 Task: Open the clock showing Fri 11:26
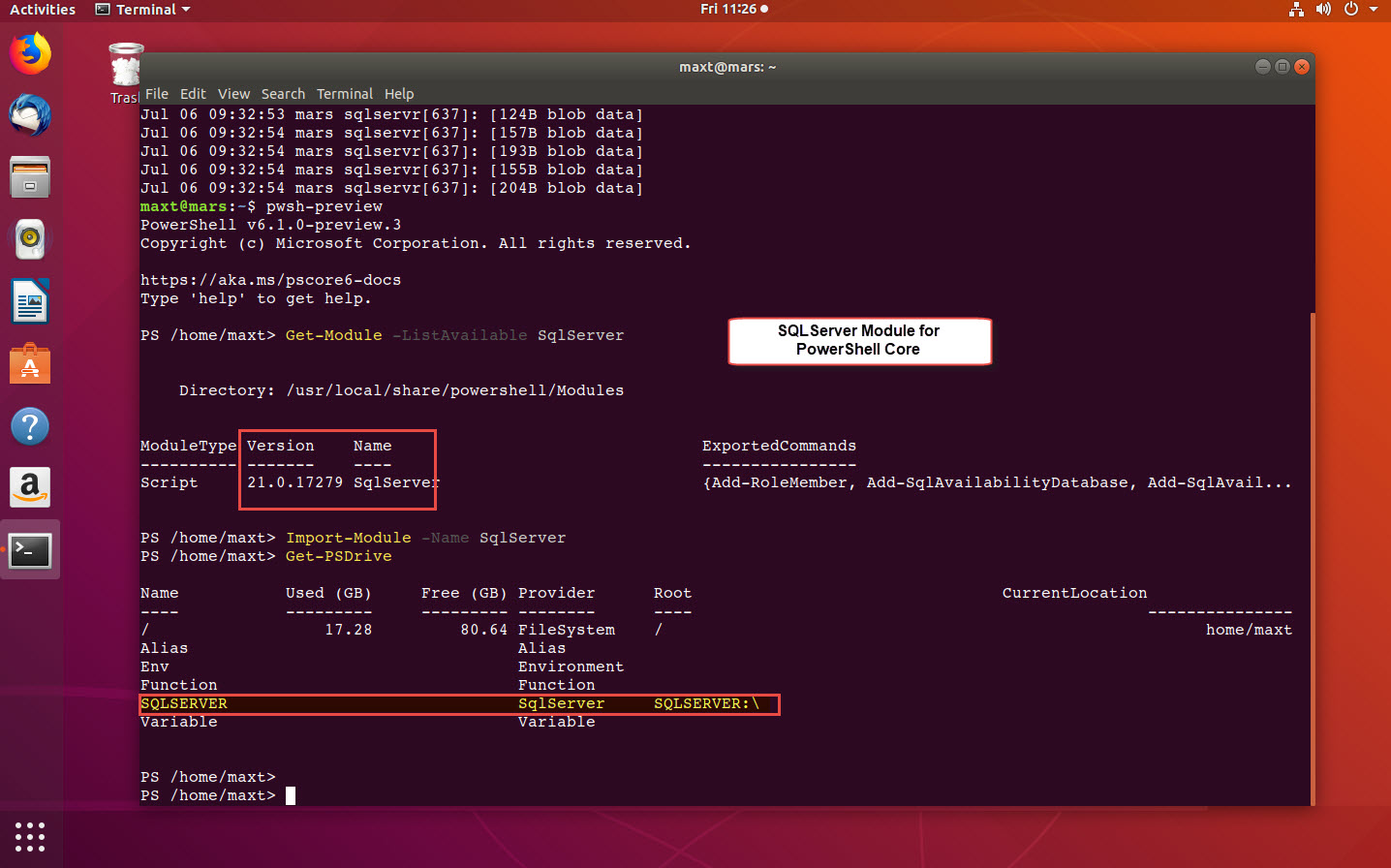click(734, 9)
